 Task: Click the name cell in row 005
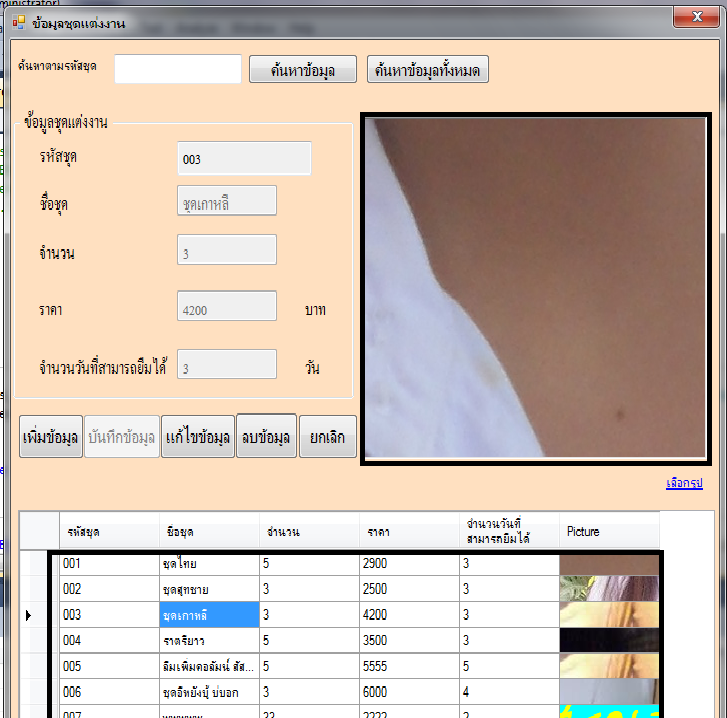click(210, 666)
